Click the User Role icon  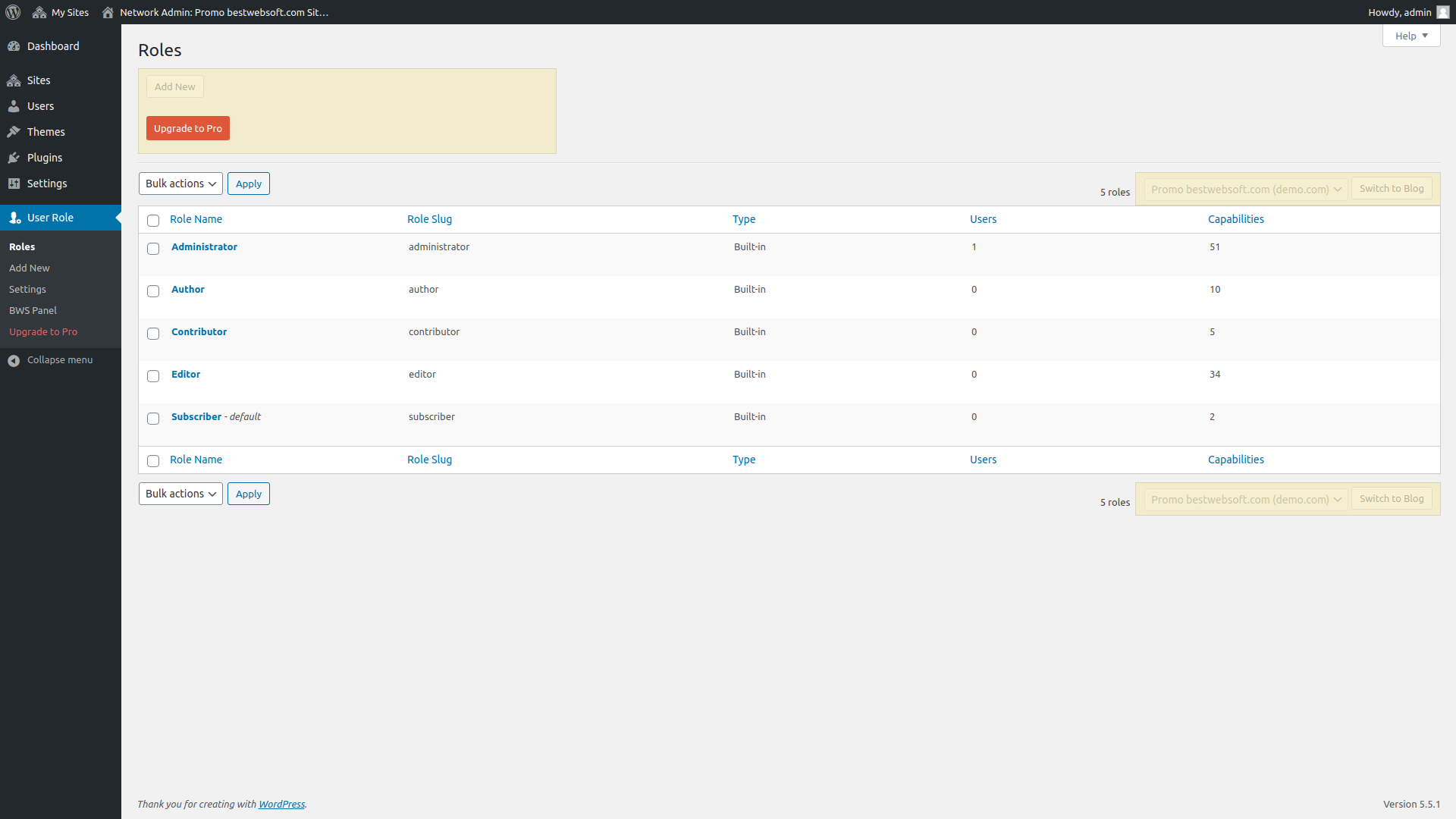(14, 218)
